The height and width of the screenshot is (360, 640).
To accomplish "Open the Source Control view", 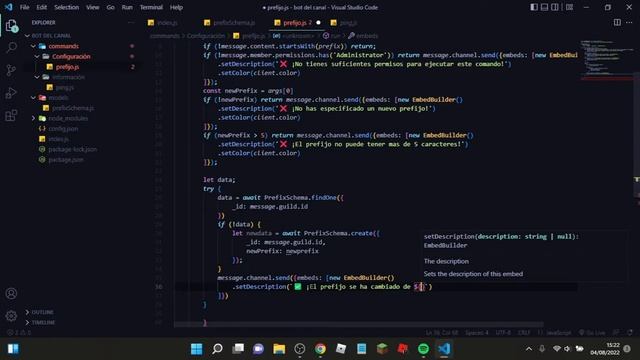I will point(11,70).
